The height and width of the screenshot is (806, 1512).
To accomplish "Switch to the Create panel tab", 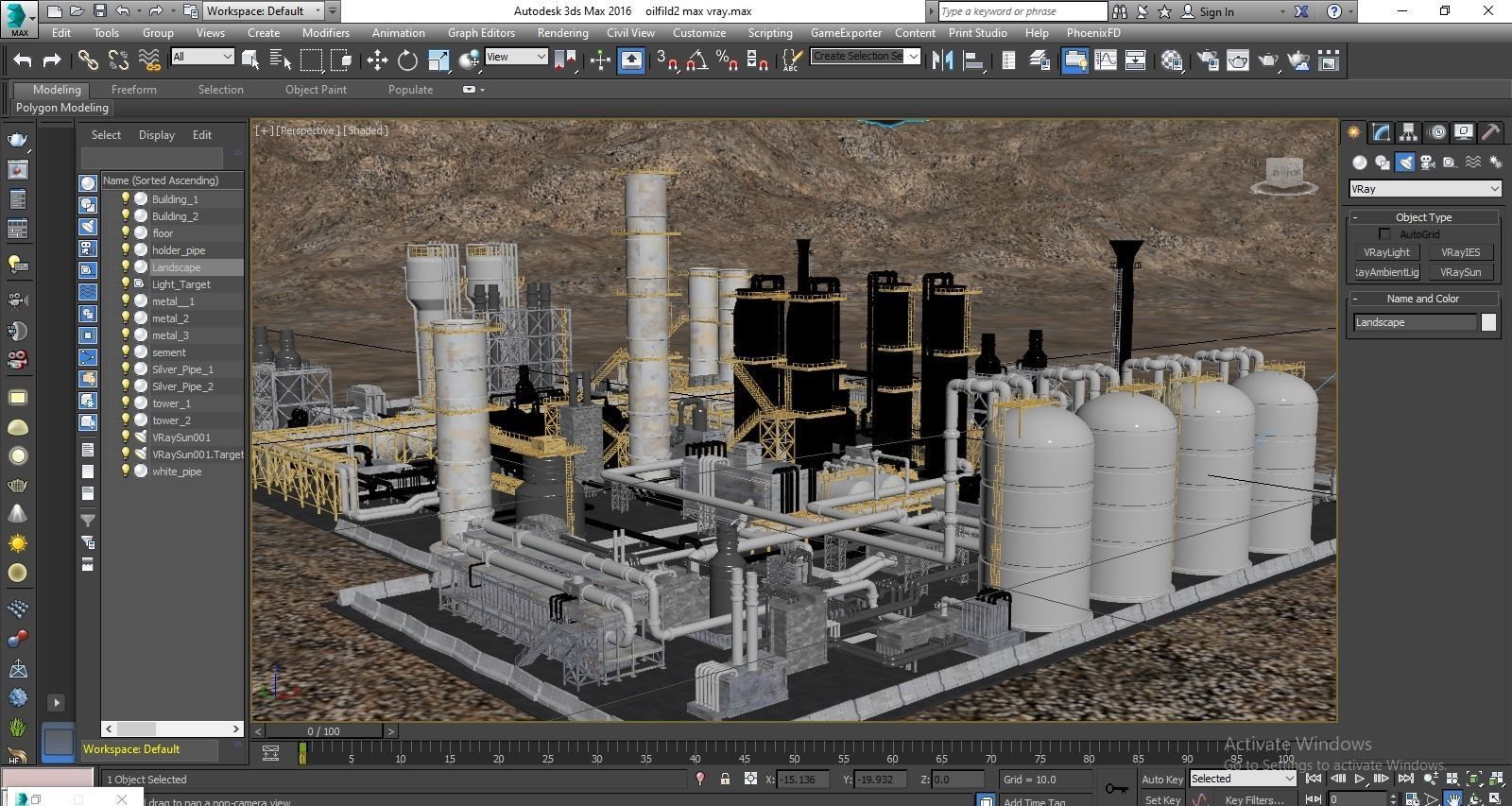I will click(1354, 132).
